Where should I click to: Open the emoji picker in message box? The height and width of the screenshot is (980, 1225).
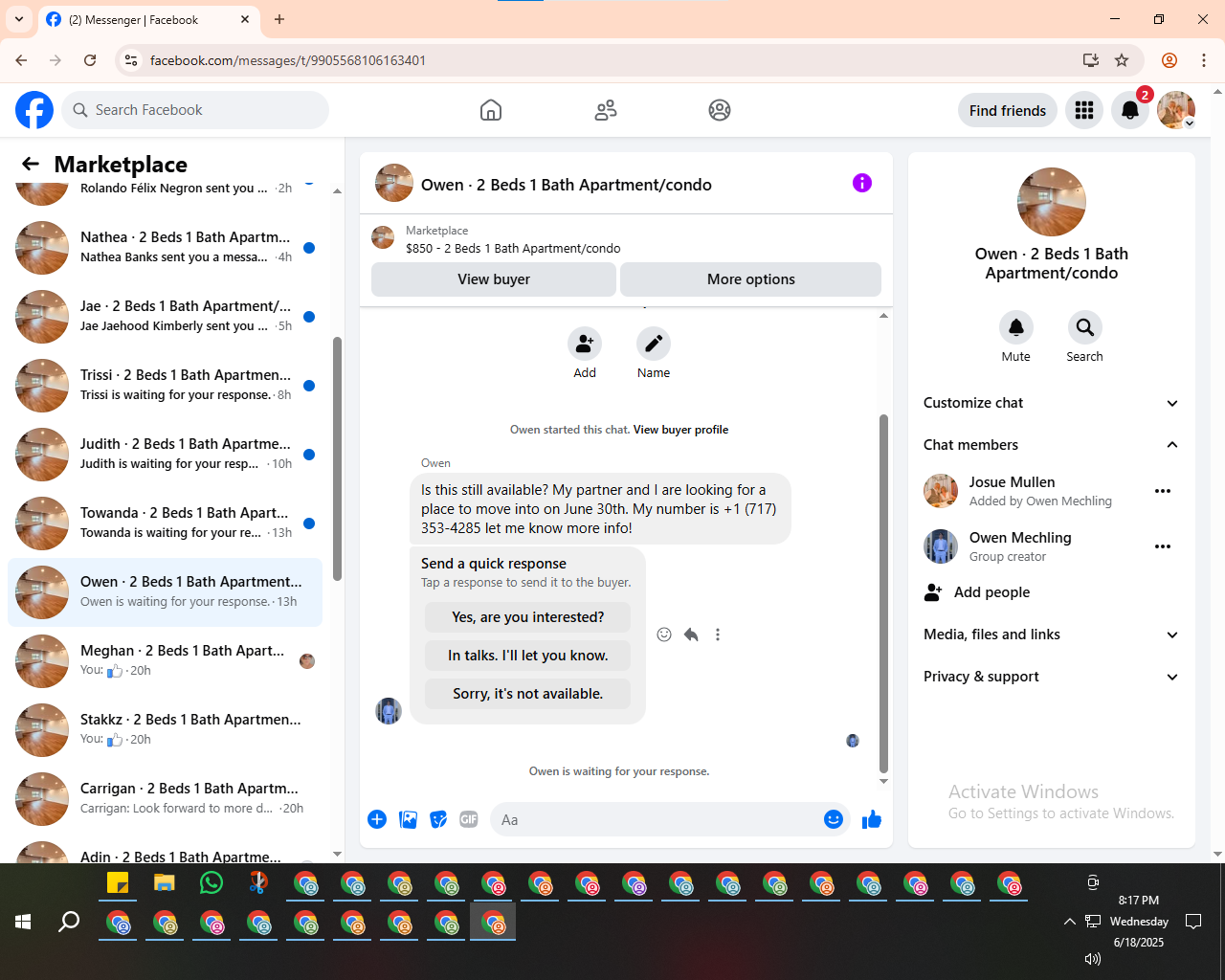(834, 819)
